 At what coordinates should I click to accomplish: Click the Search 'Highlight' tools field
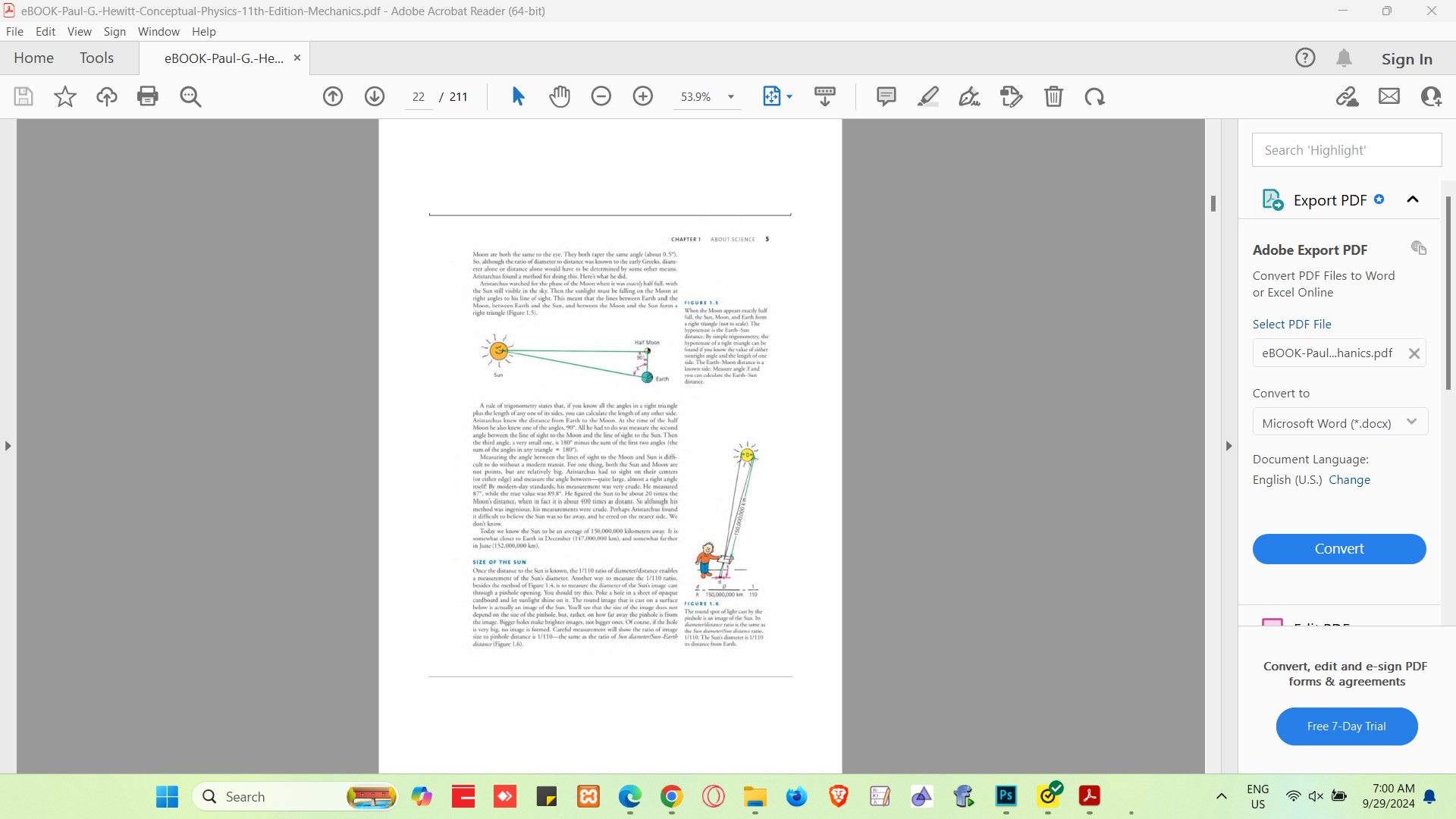click(x=1346, y=150)
